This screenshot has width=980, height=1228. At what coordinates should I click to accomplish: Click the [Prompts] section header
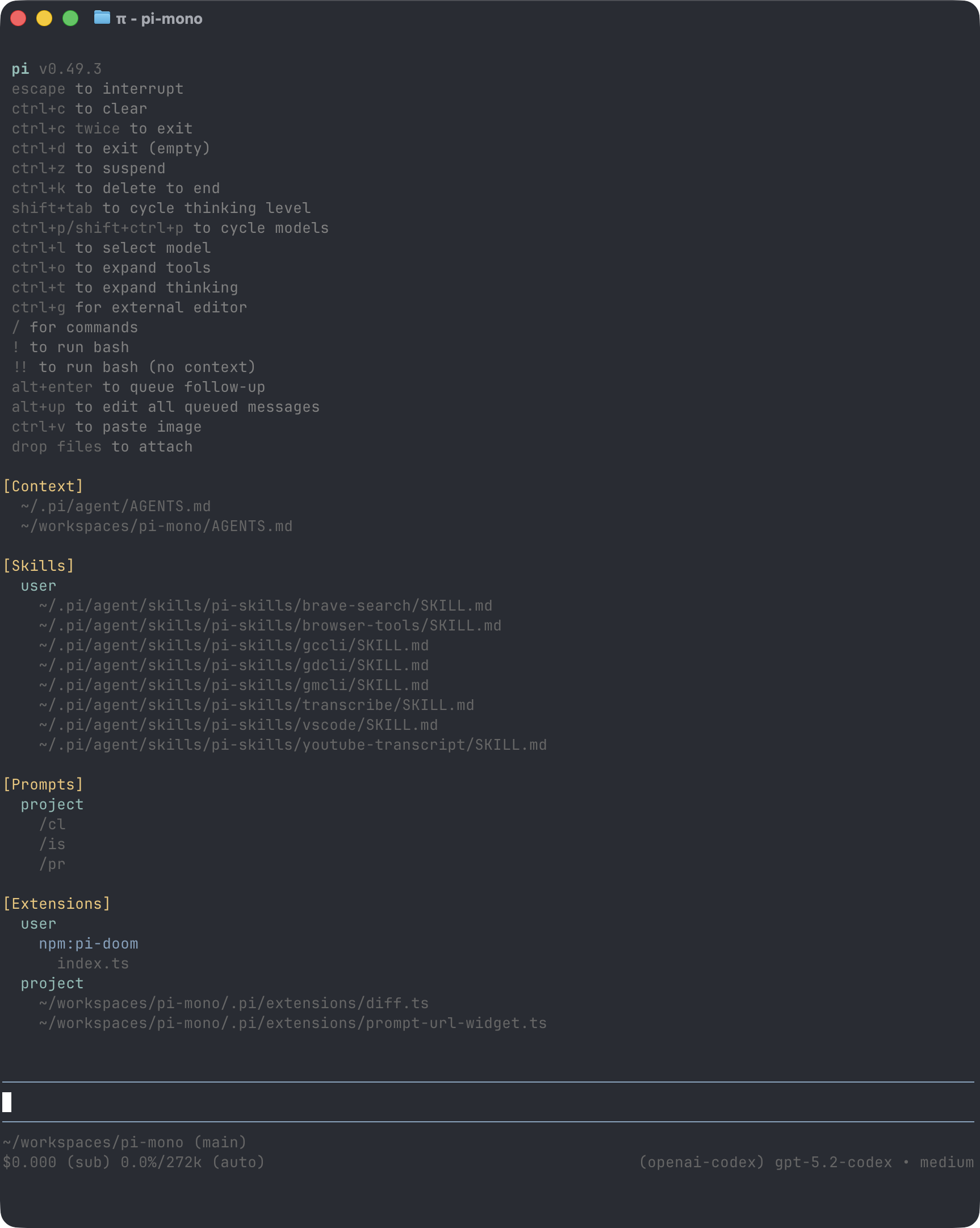(x=43, y=784)
